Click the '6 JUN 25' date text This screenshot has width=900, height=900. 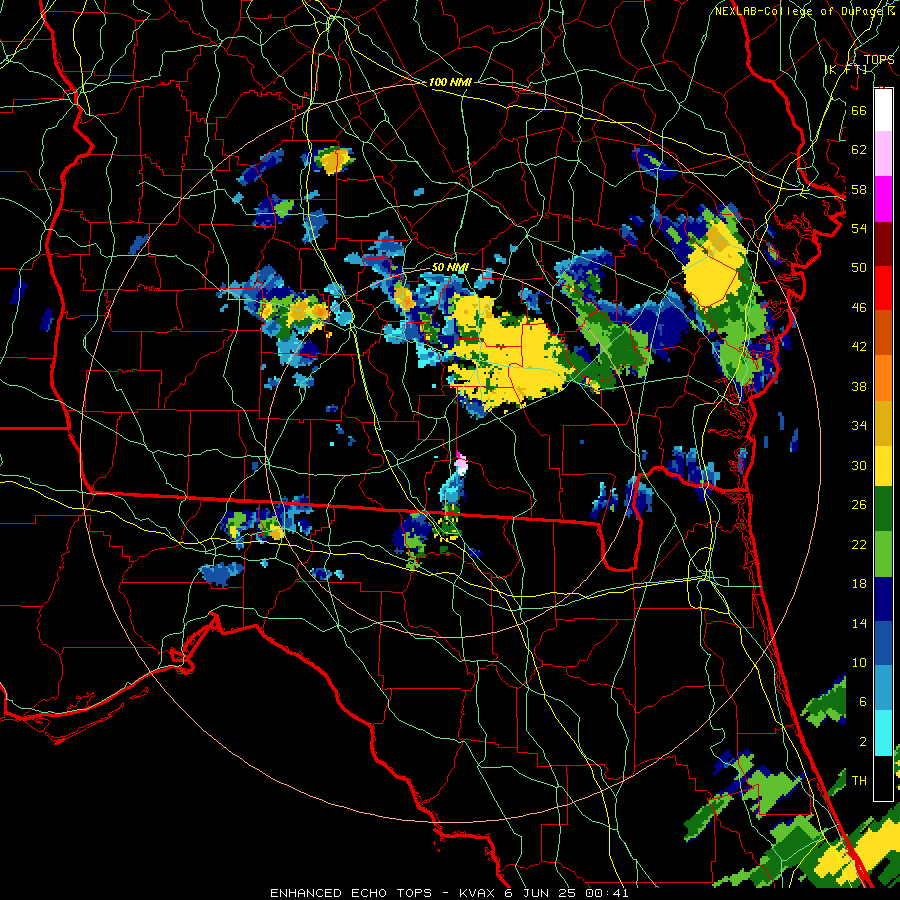click(542, 893)
